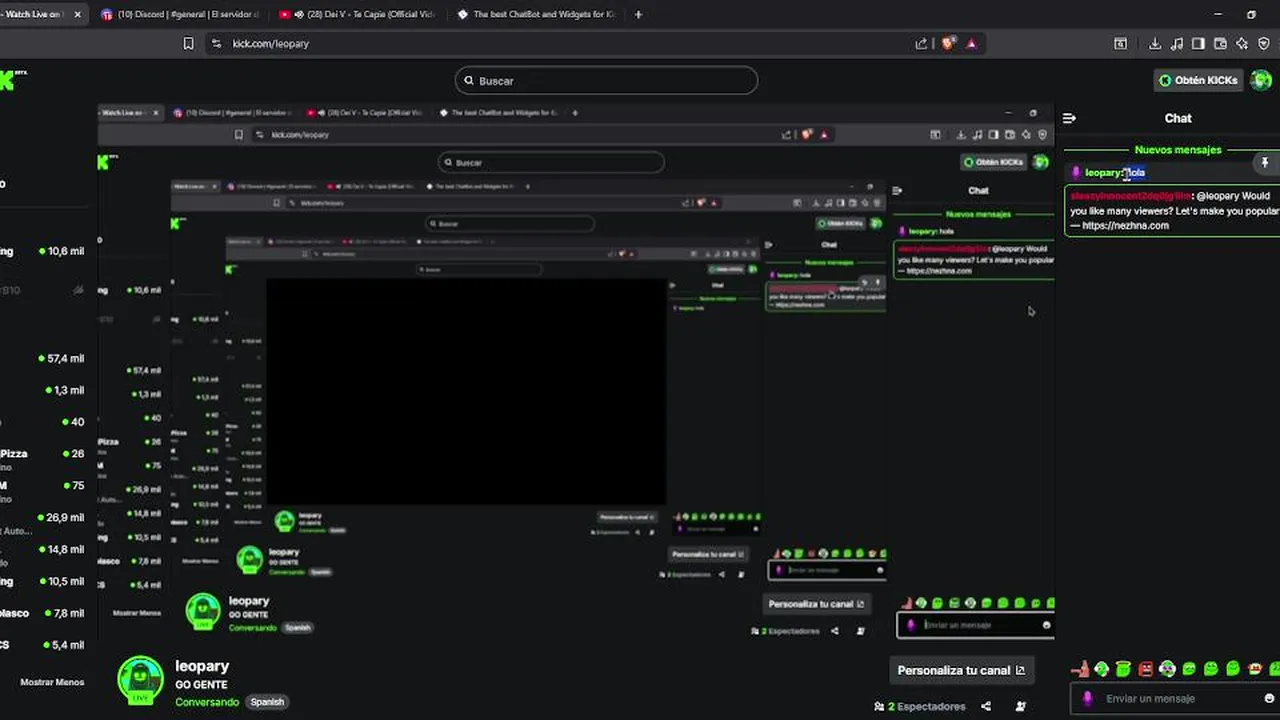Image resolution: width=1280 pixels, height=720 pixels.
Task: Click the red sleazyinnocent username in chat
Action: [x=1131, y=196]
